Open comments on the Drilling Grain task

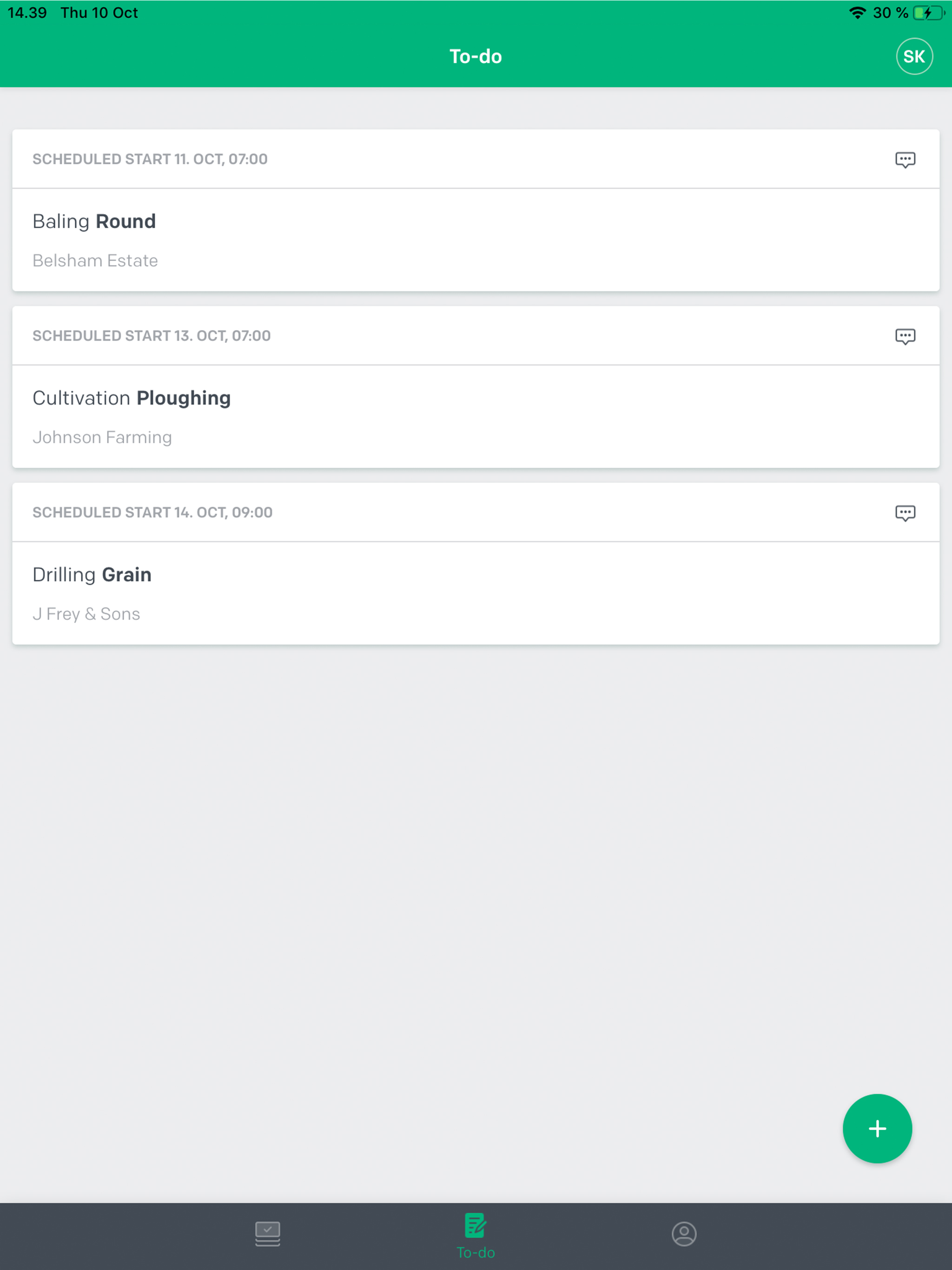pos(905,513)
